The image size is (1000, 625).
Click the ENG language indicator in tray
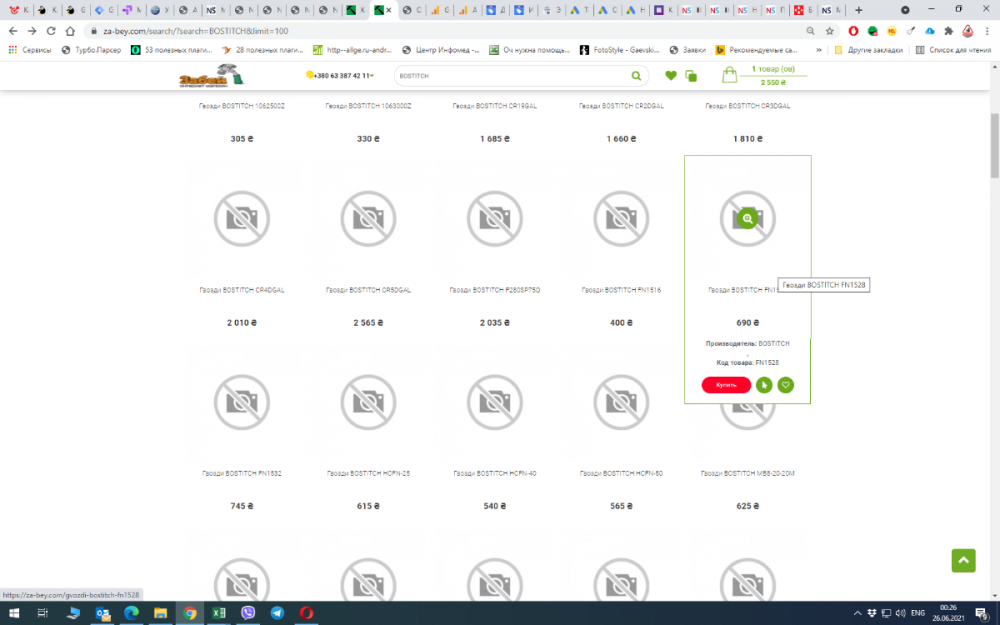(x=918, y=613)
